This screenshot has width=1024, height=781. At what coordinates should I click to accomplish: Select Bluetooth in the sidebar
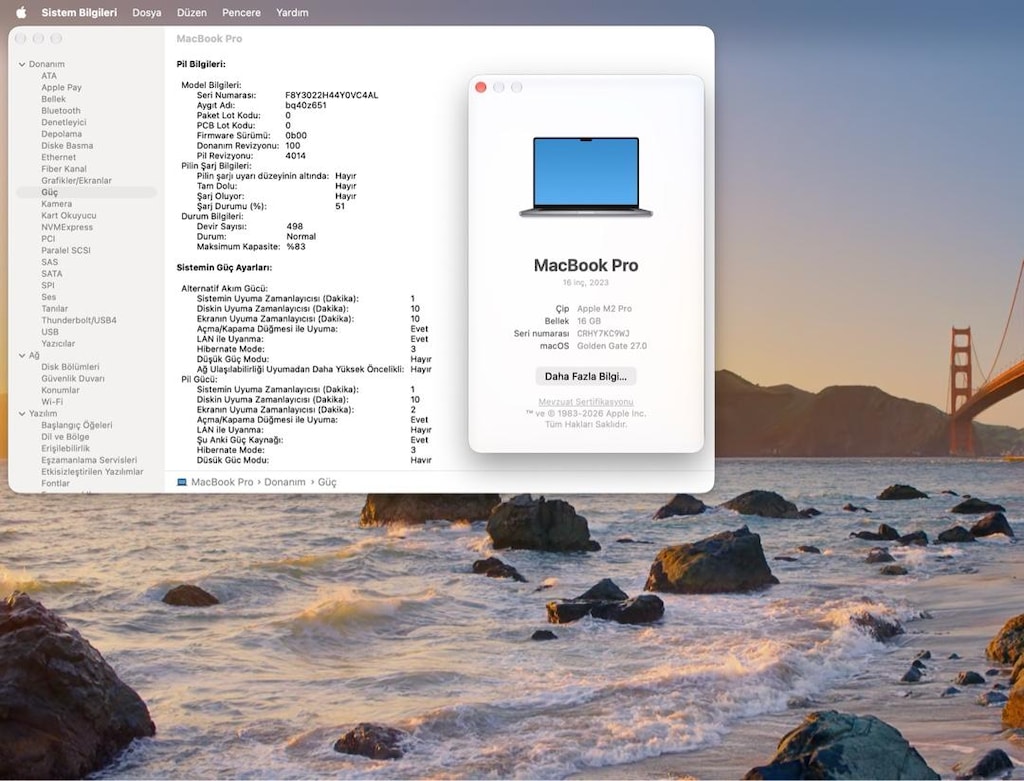61,111
